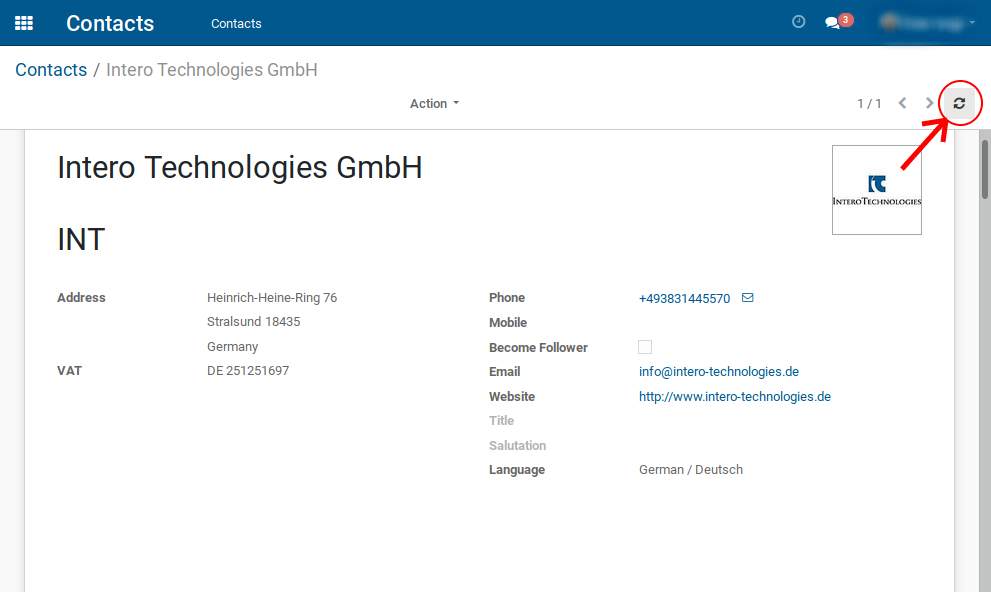
Task: Click the Become Follower label
Action: tap(538, 347)
